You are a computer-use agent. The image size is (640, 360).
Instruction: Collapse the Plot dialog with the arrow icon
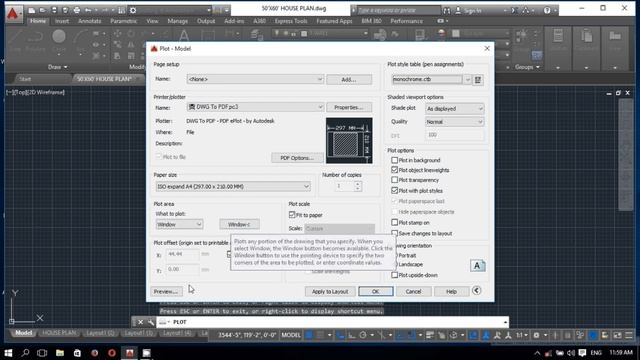(x=476, y=291)
